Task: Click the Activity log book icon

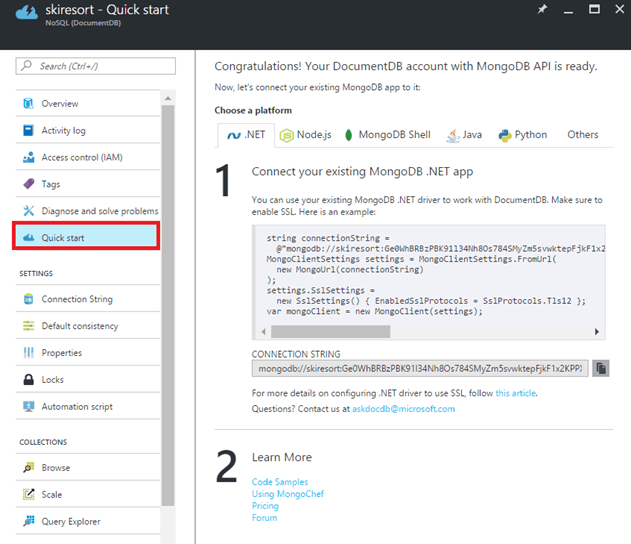Action: pyautogui.click(x=28, y=130)
